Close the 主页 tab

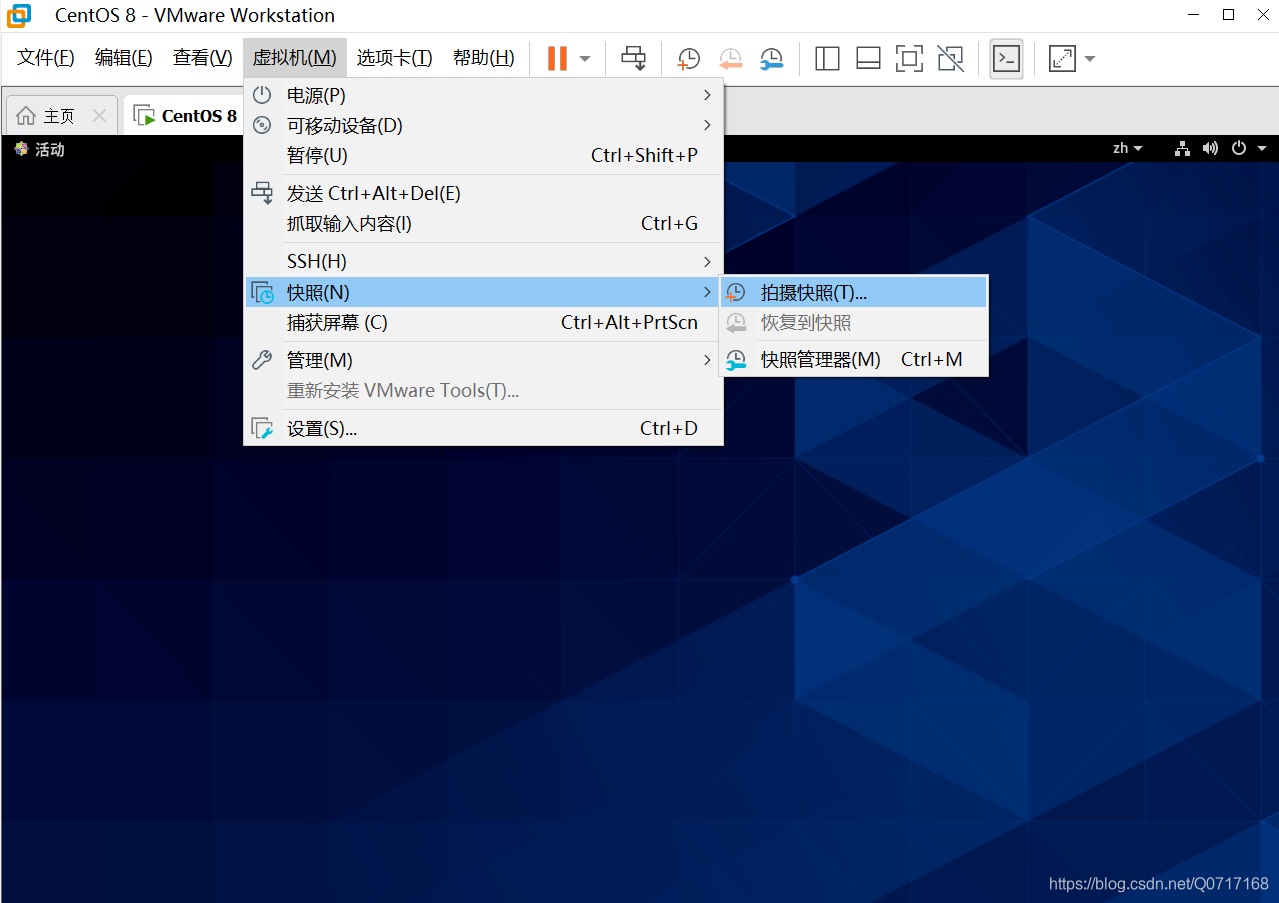pos(99,116)
